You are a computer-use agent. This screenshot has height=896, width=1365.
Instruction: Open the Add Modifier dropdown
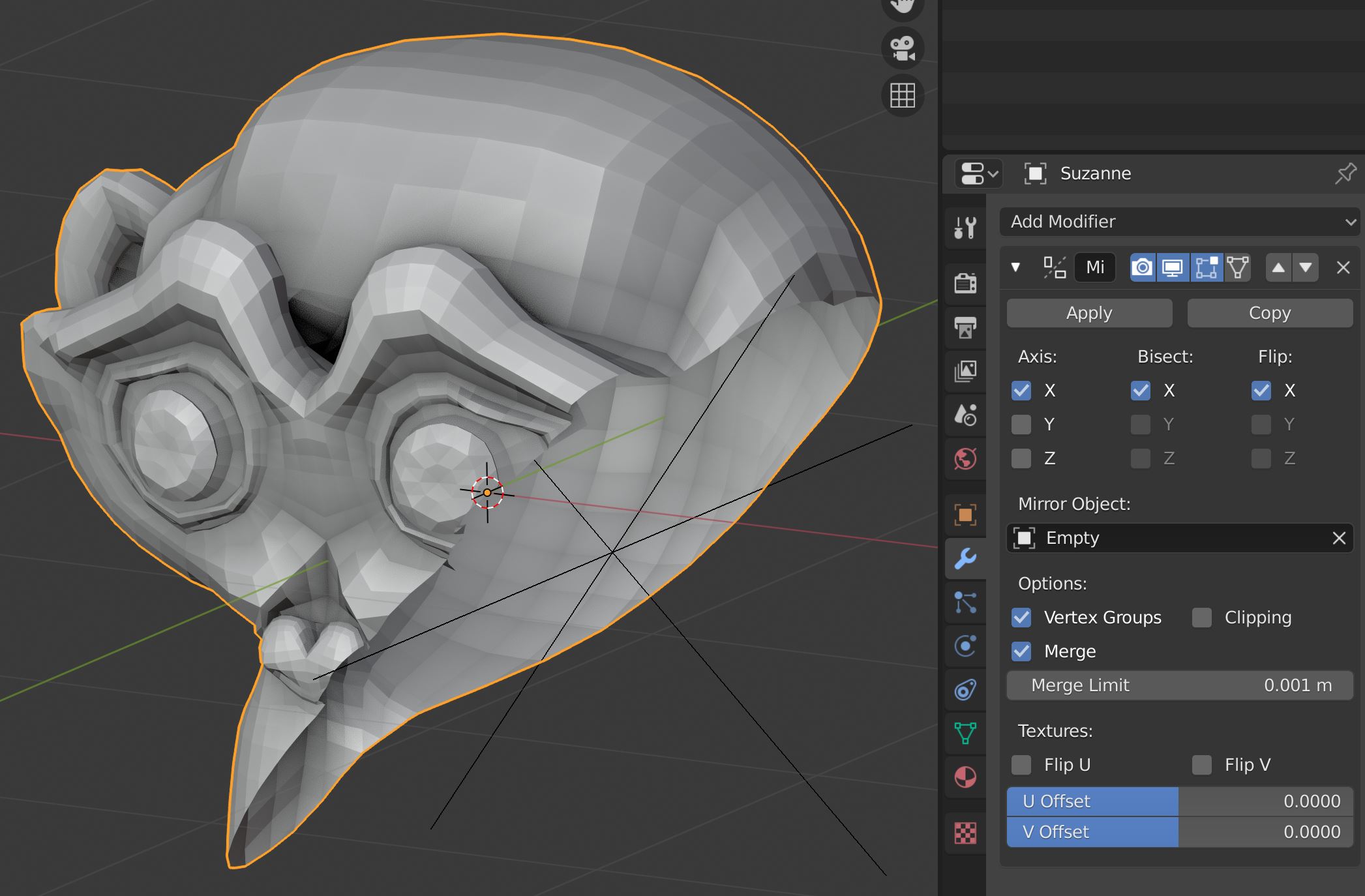click(x=1180, y=222)
